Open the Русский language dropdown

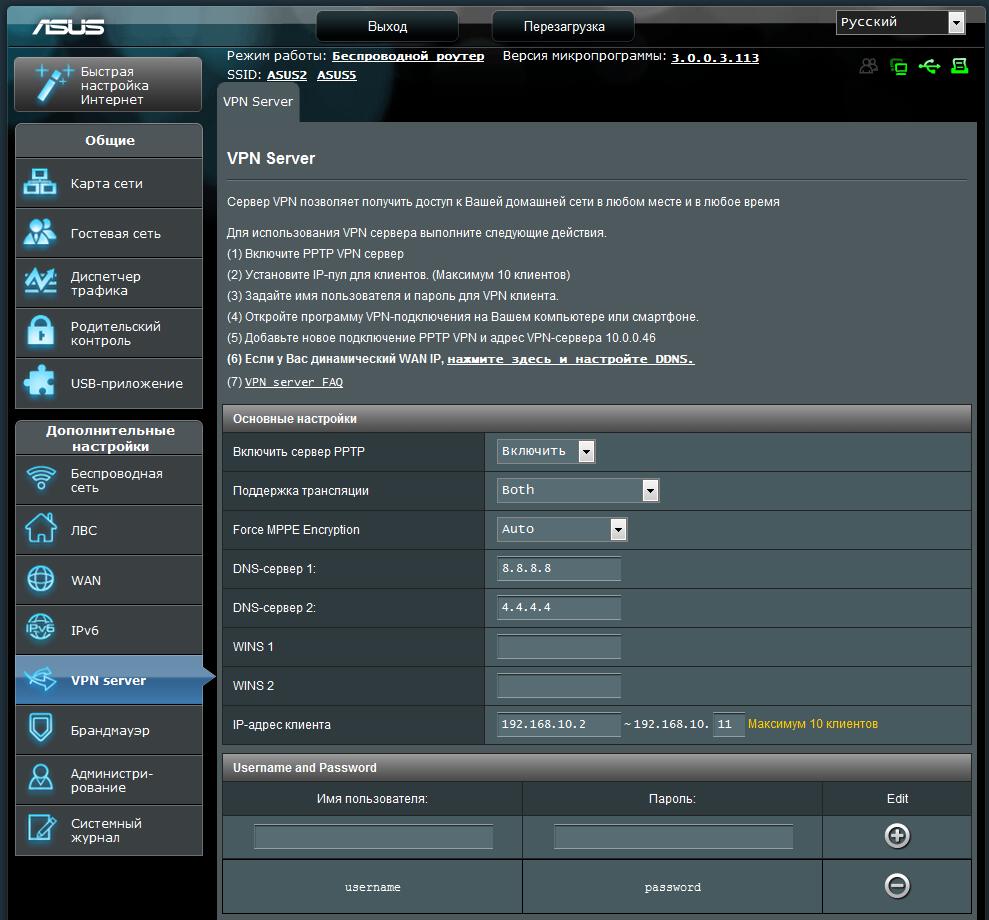point(900,23)
